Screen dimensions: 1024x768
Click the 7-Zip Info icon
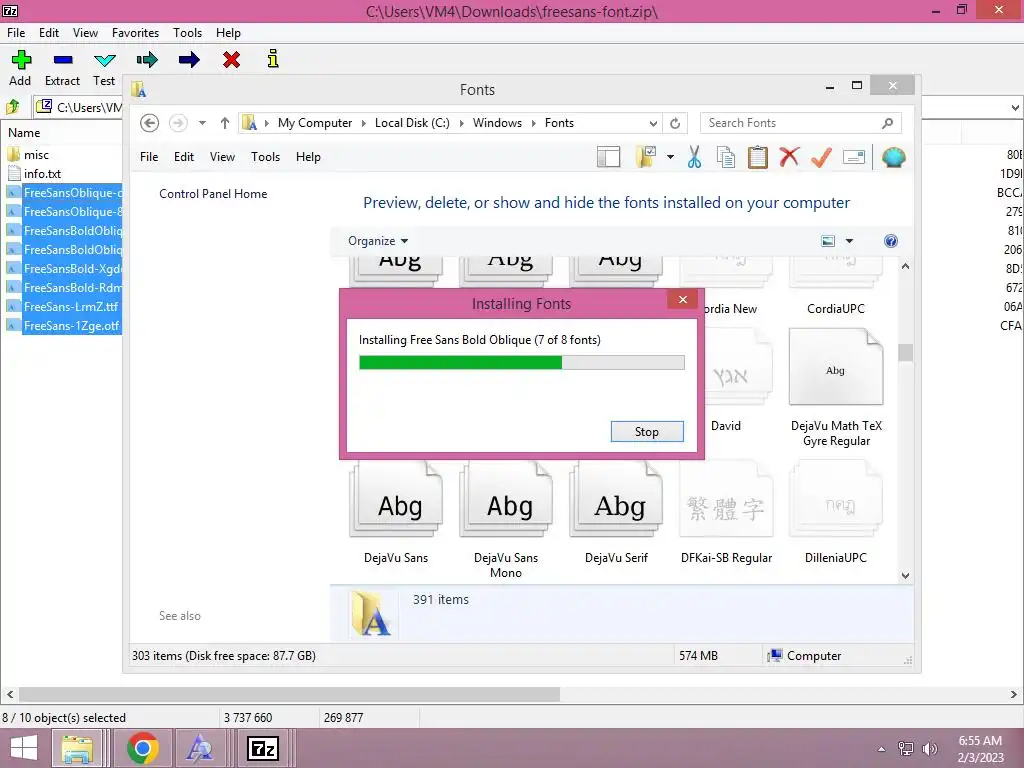coord(273,59)
